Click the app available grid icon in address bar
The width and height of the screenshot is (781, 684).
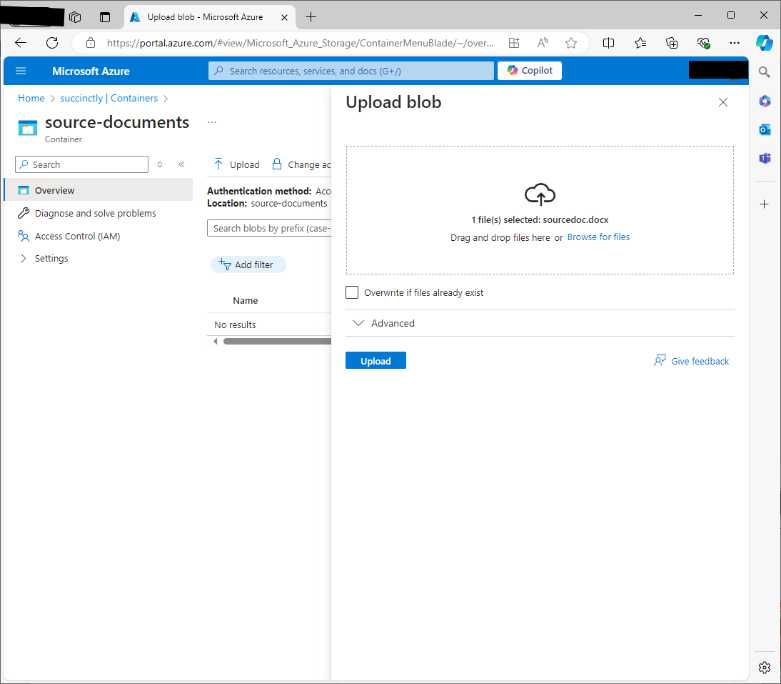tap(514, 43)
